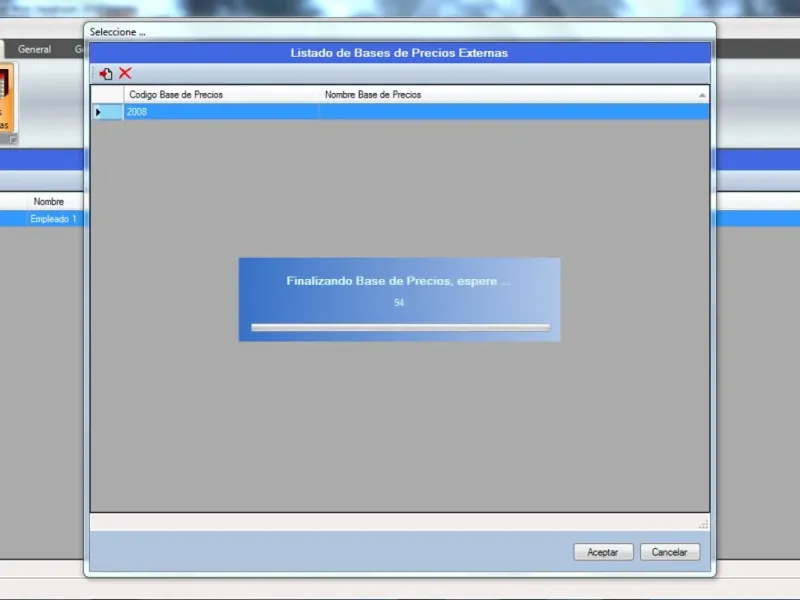Screen dimensions: 800x600
Task: Click the Aceptar button
Action: (603, 552)
